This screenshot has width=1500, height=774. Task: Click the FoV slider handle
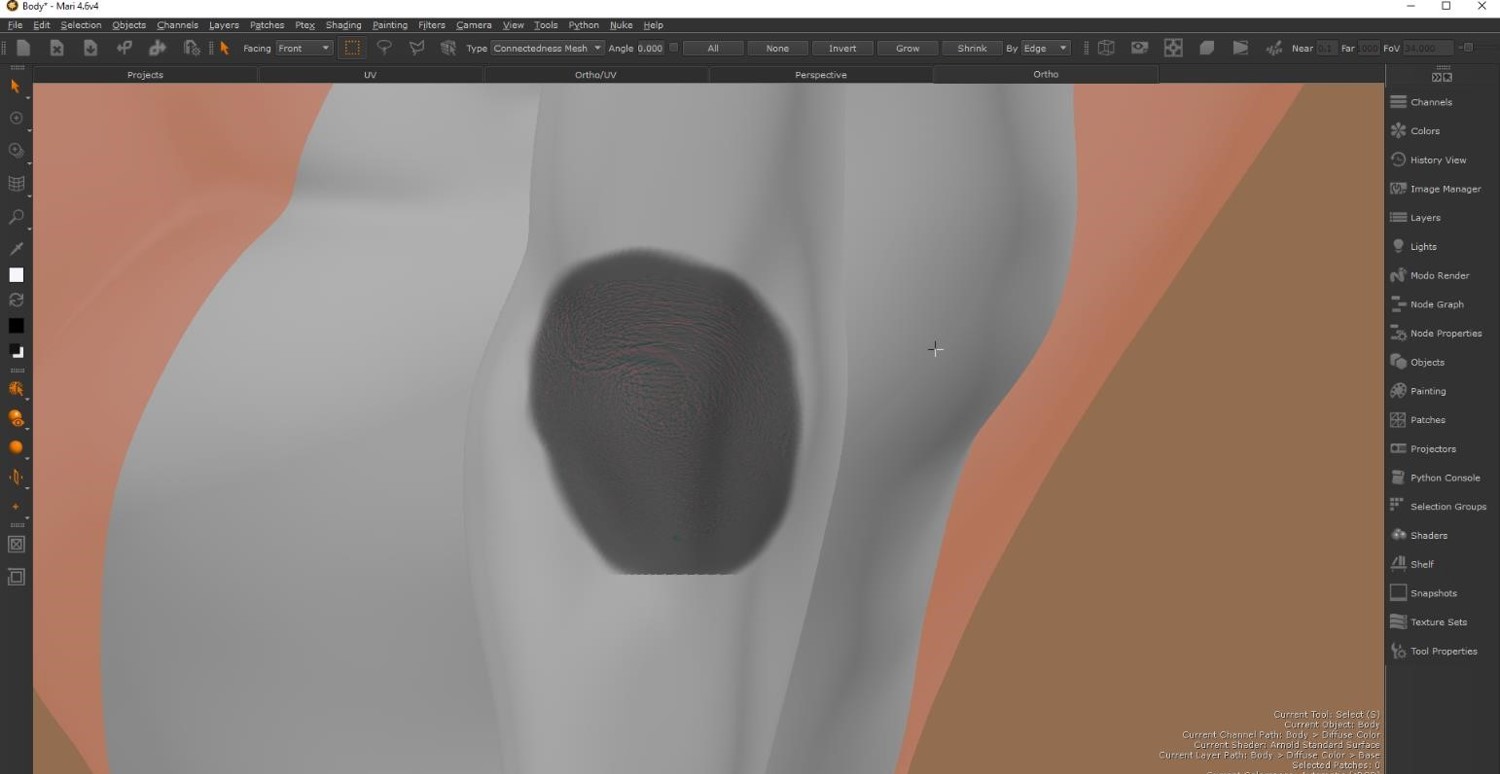1467,48
